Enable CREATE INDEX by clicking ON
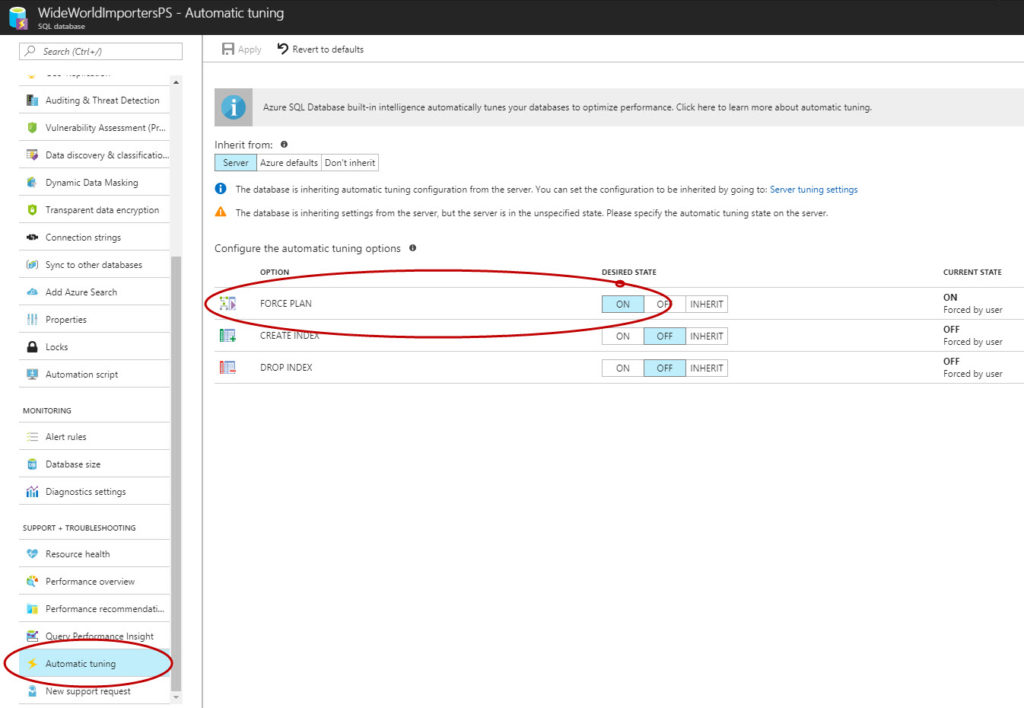 [x=622, y=335]
